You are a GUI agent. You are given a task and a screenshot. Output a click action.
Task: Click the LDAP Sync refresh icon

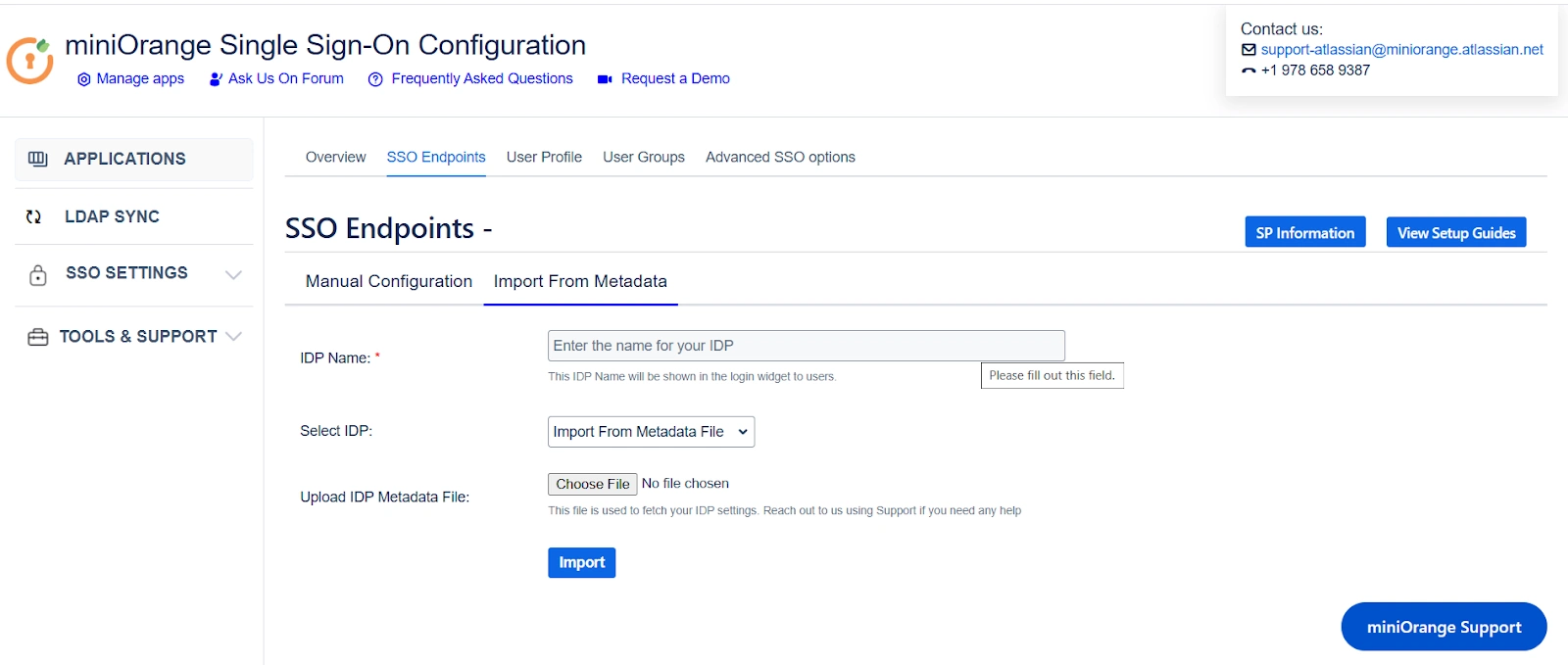coord(33,216)
